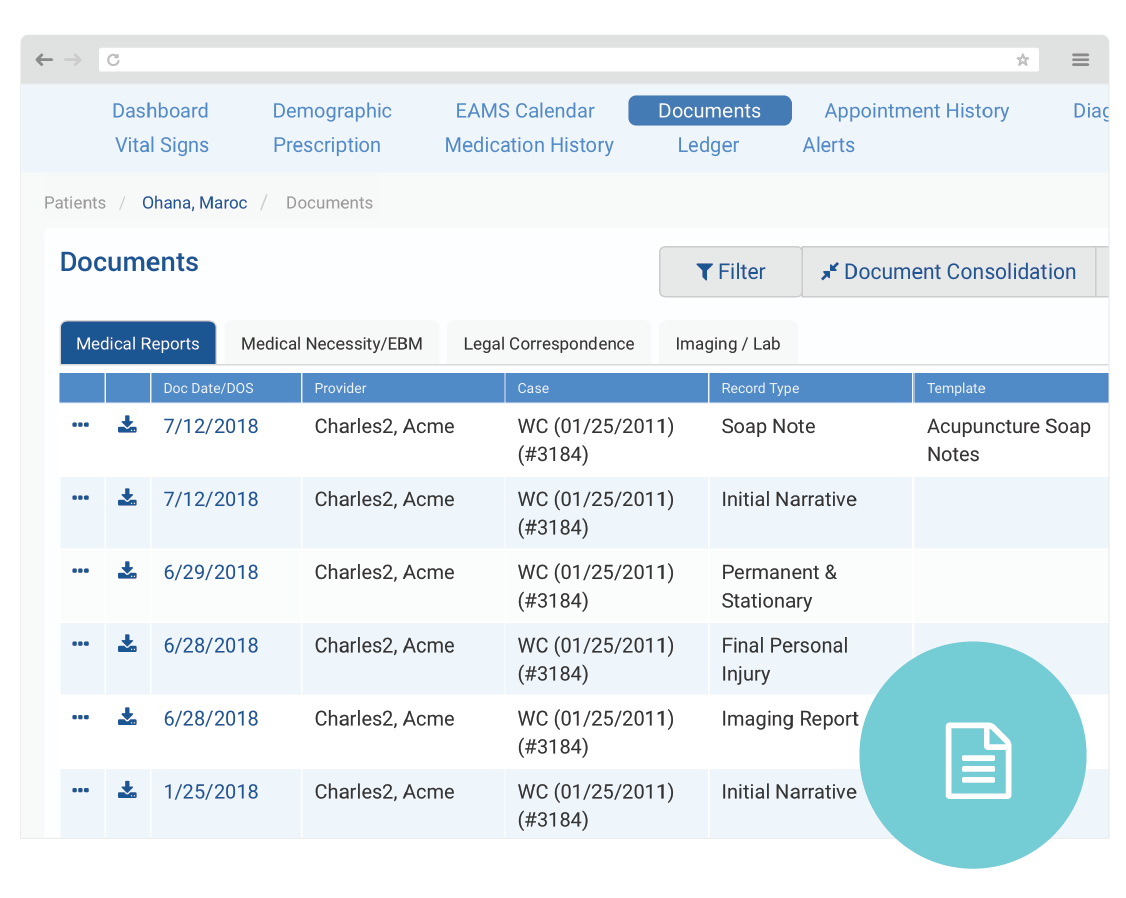1126x898 pixels.
Task: Switch to the Medical Necessity/EBM tab
Action: [x=332, y=343]
